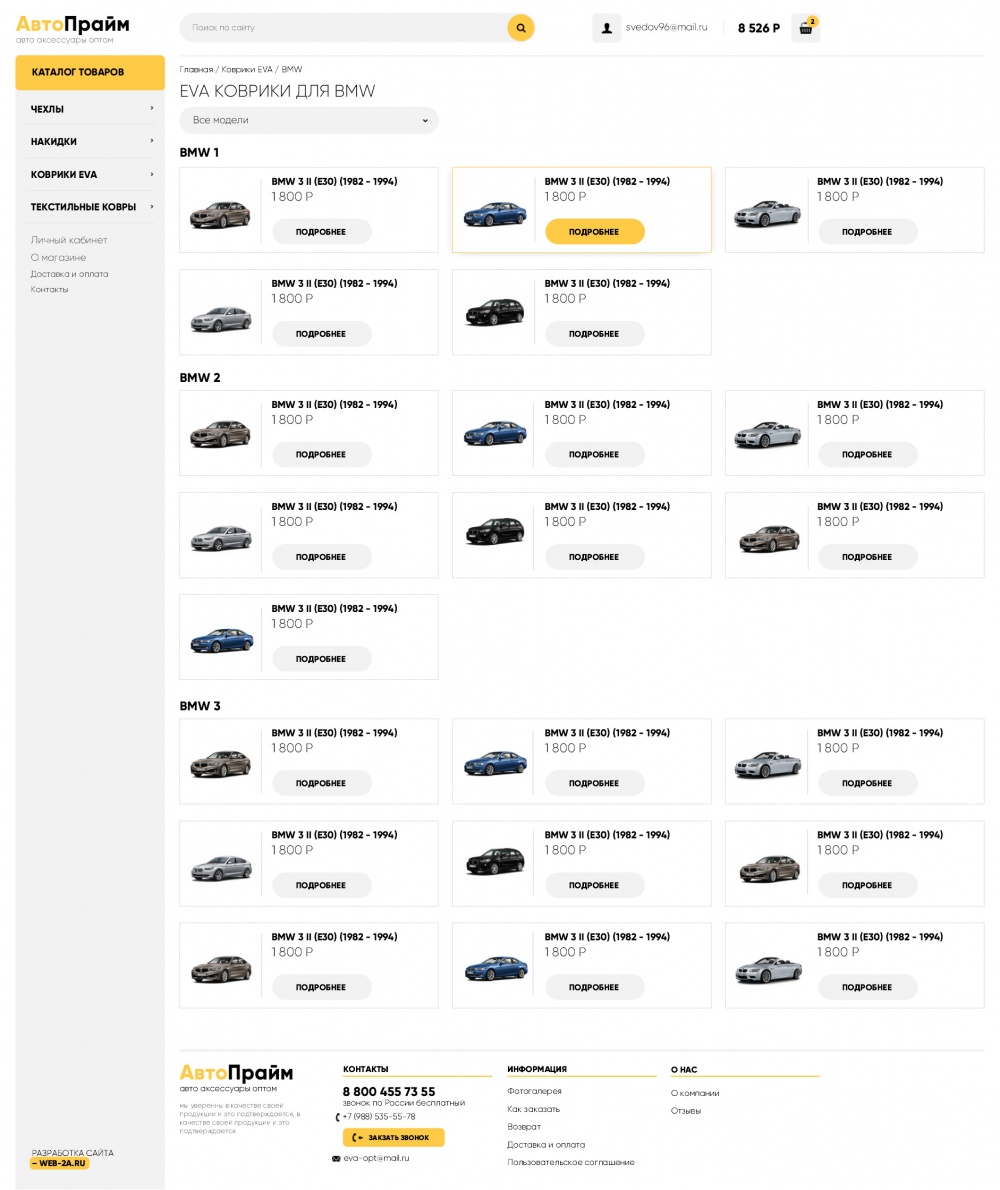Select КОВРИКИ EVA in the sidebar menu

(x=64, y=174)
